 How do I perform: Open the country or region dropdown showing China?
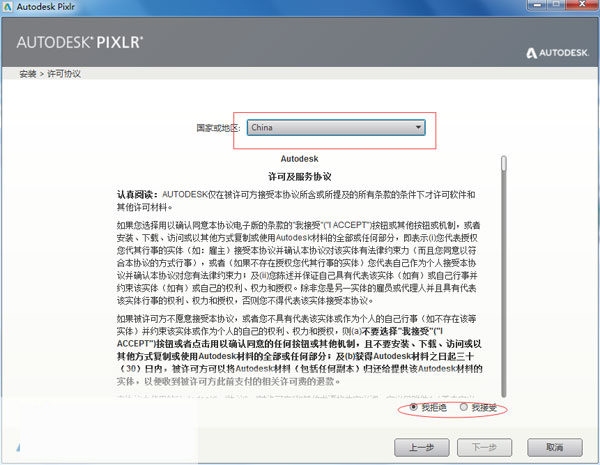tap(336, 127)
